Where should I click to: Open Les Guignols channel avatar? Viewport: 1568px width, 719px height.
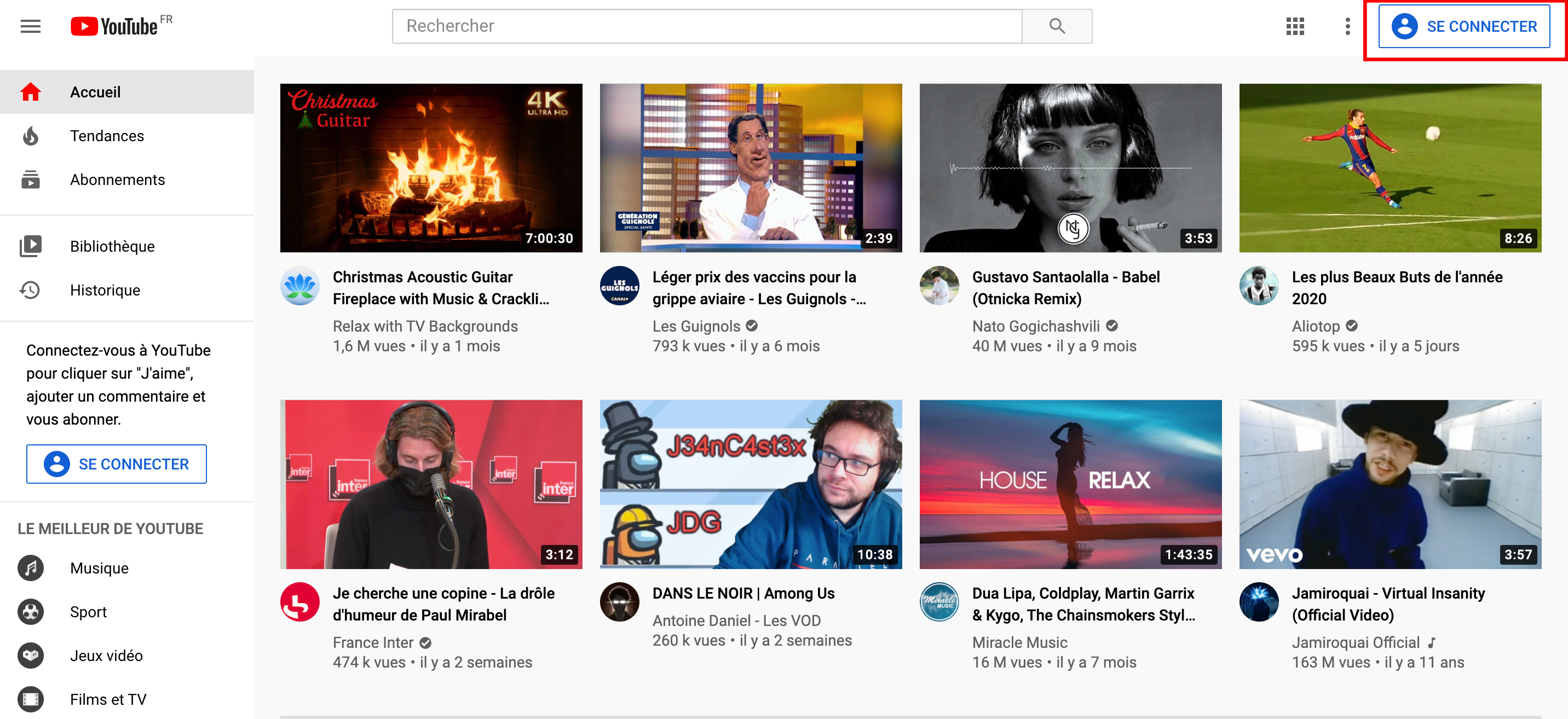620,286
